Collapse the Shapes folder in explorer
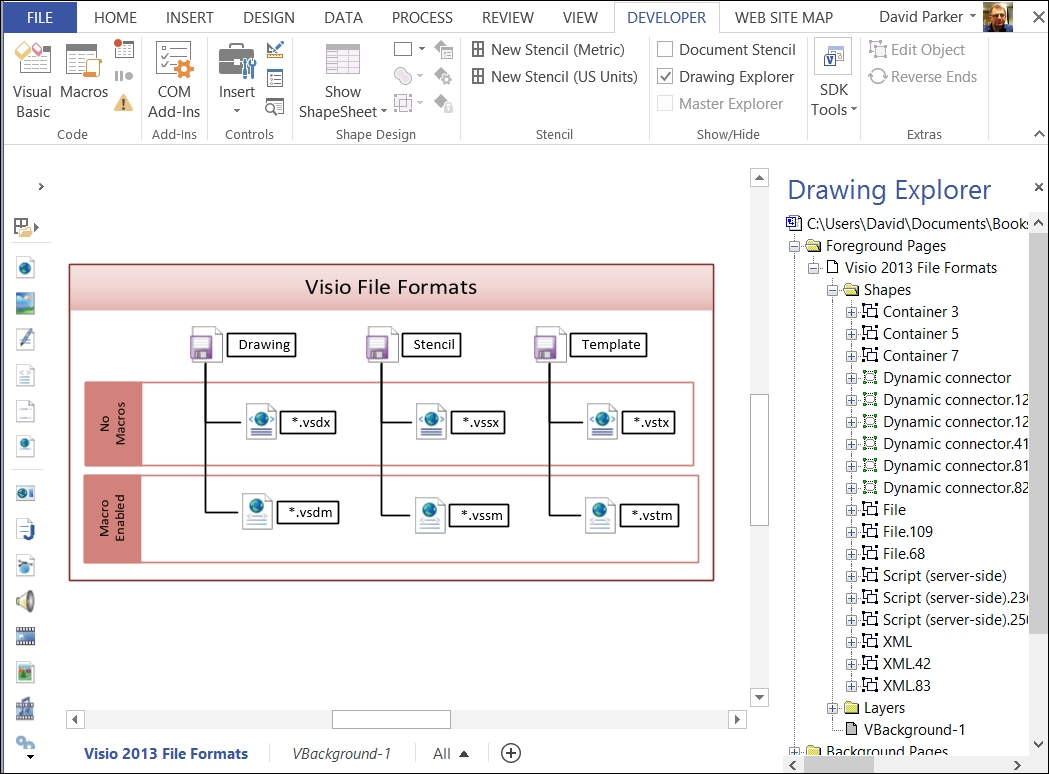This screenshot has height=774, width=1049. 832,290
